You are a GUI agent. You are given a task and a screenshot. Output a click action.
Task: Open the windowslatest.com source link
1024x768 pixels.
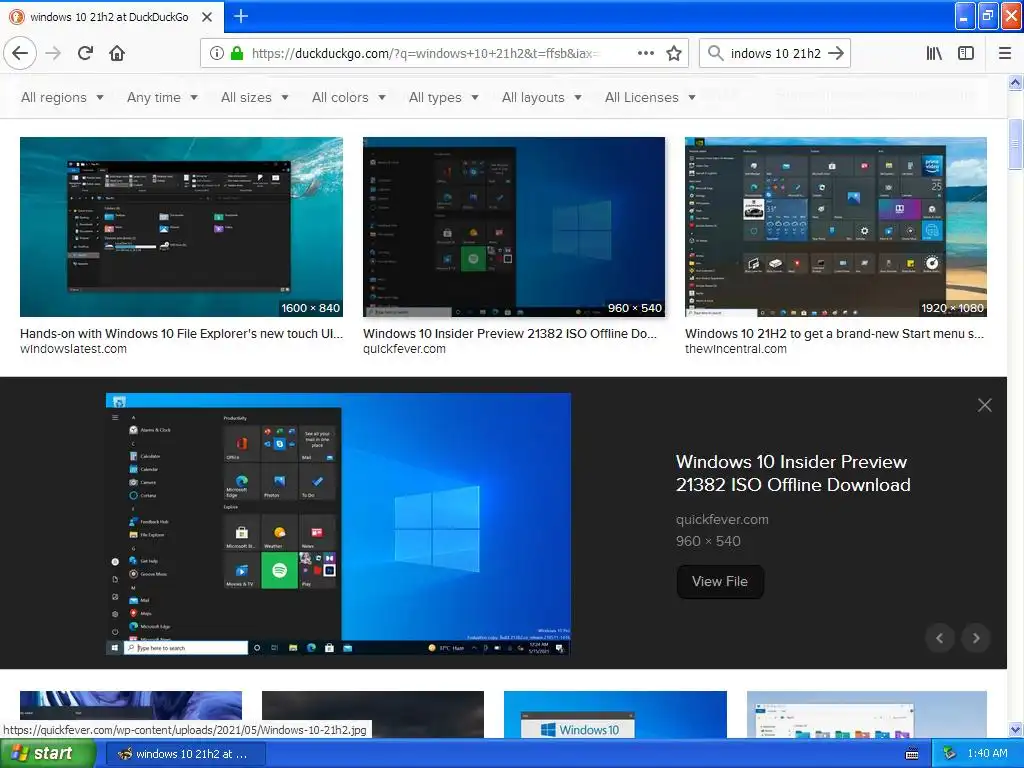coord(73,349)
